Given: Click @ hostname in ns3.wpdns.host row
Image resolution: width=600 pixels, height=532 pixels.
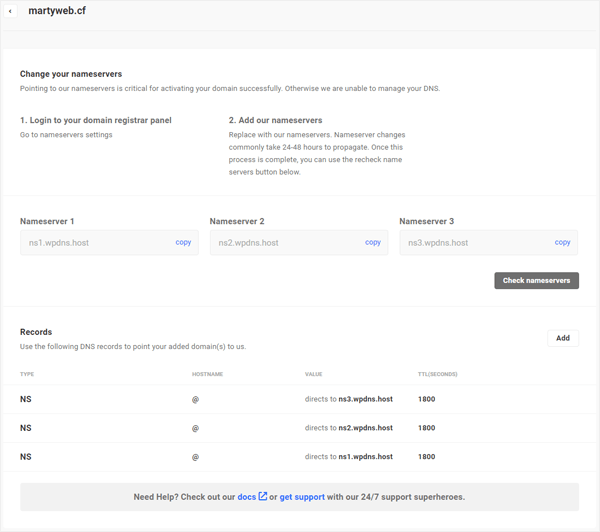Looking at the screenshot, I should pyautogui.click(x=195, y=400).
